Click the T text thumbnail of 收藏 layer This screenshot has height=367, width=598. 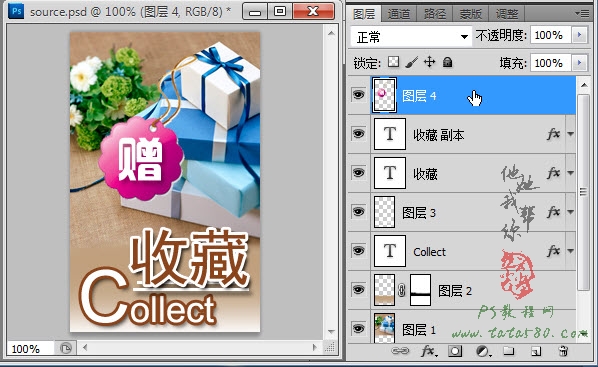pos(390,173)
